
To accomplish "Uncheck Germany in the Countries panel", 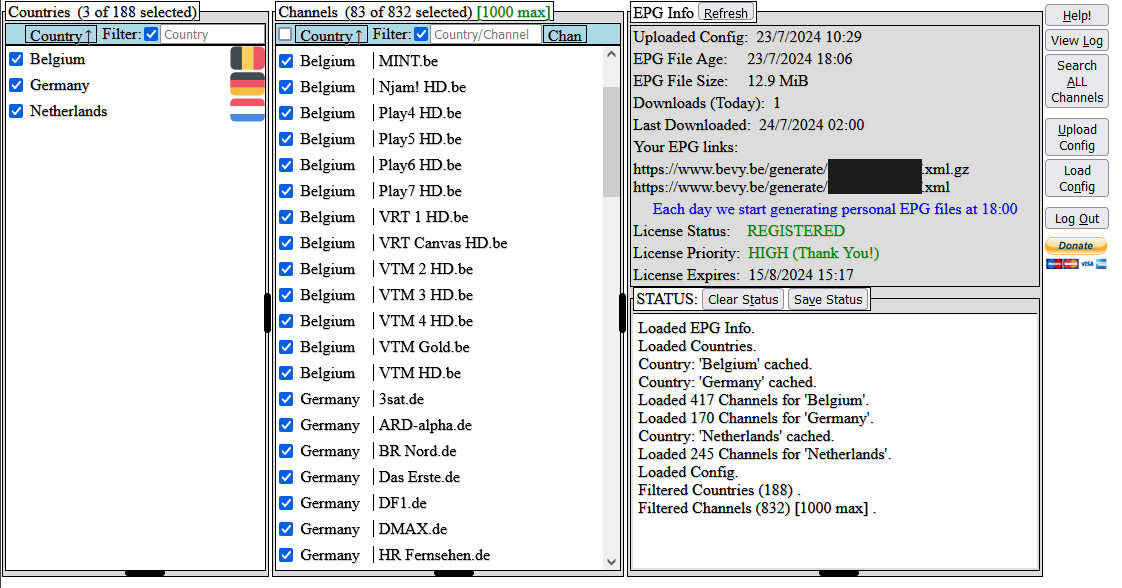I will click(x=16, y=85).
